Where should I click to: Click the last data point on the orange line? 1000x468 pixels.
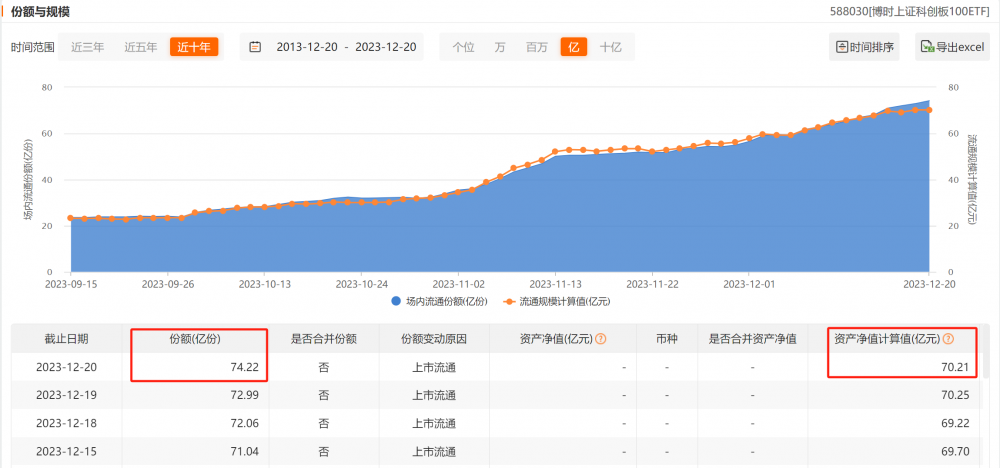[929, 110]
